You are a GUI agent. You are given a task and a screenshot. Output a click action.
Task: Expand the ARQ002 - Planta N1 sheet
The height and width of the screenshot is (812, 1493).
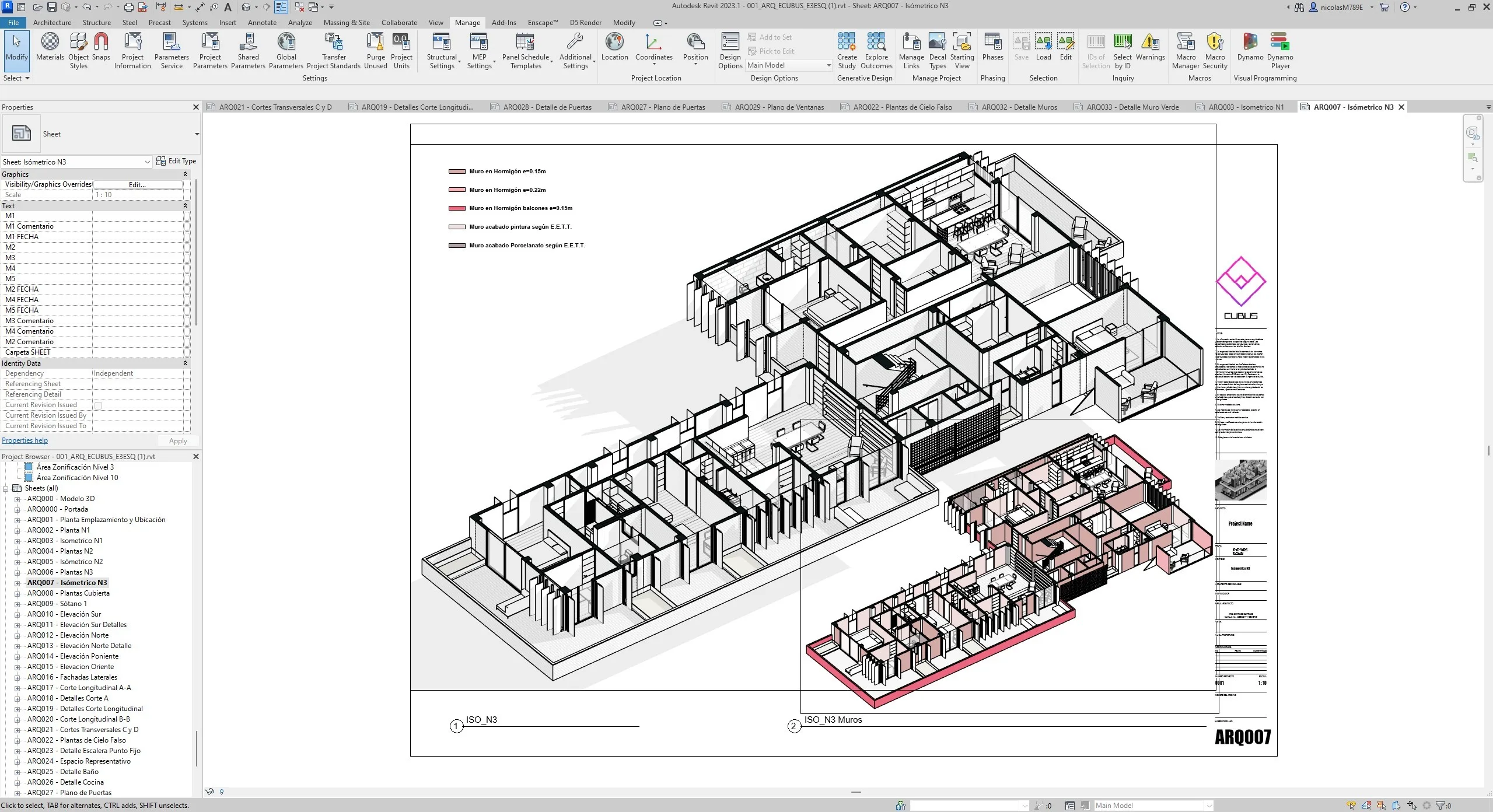[17, 531]
